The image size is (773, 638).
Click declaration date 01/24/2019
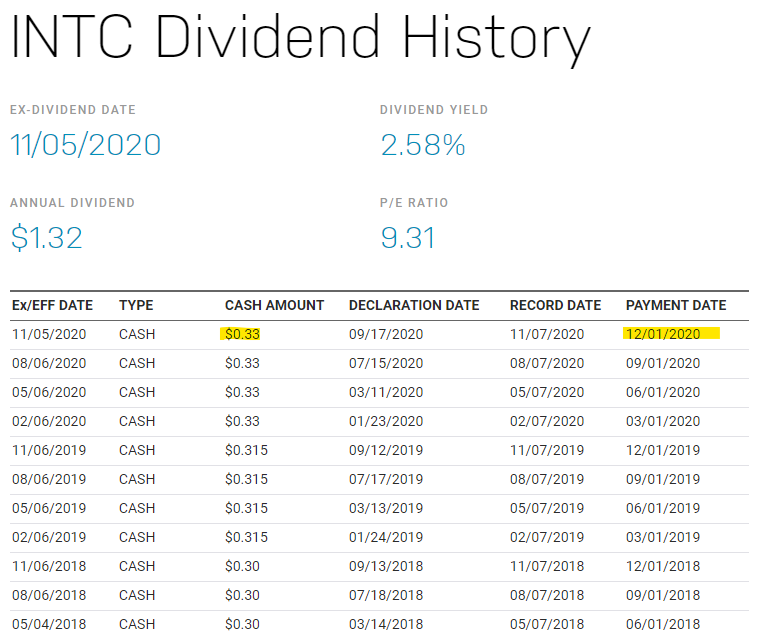click(386, 537)
